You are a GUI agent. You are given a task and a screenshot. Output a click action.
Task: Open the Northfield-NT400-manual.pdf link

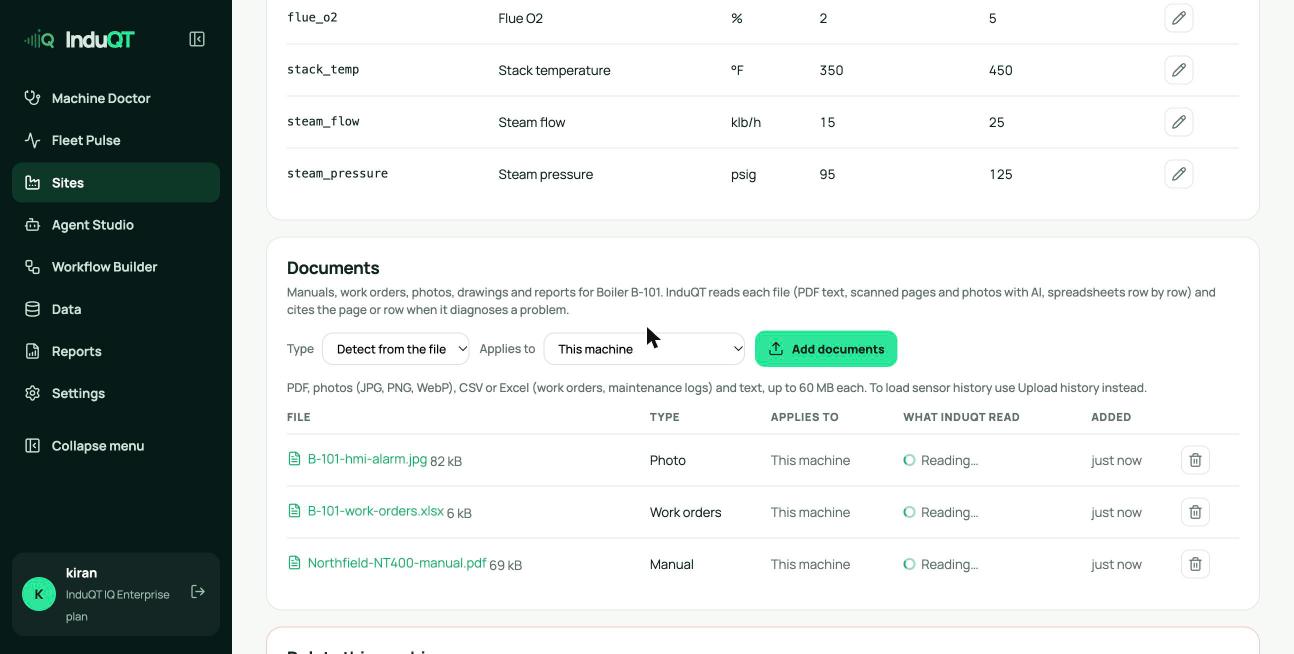tap(397, 563)
